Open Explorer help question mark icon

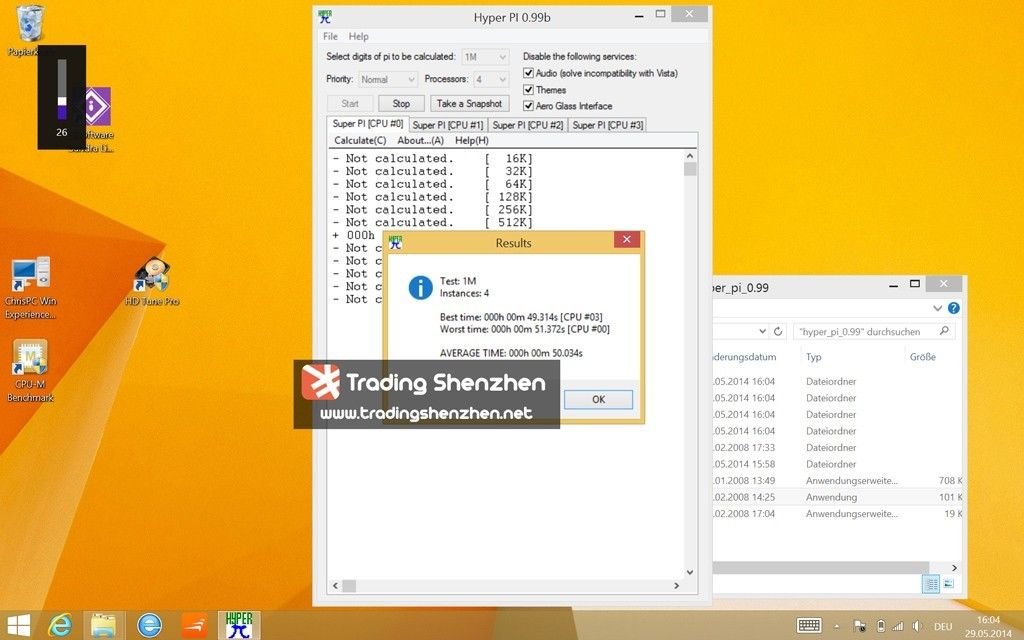(953, 308)
